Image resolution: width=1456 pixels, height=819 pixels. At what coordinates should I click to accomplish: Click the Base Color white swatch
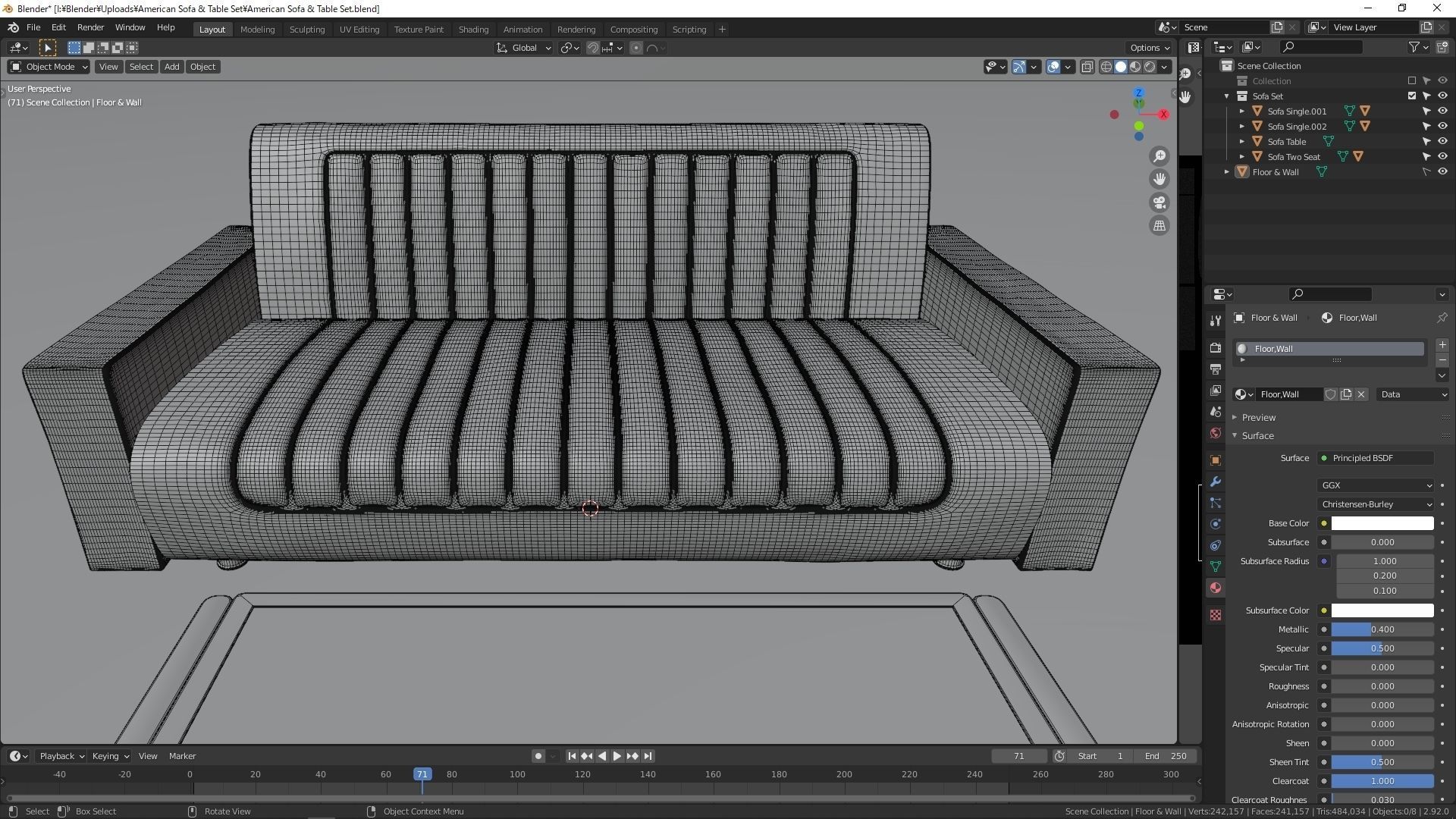click(1382, 523)
